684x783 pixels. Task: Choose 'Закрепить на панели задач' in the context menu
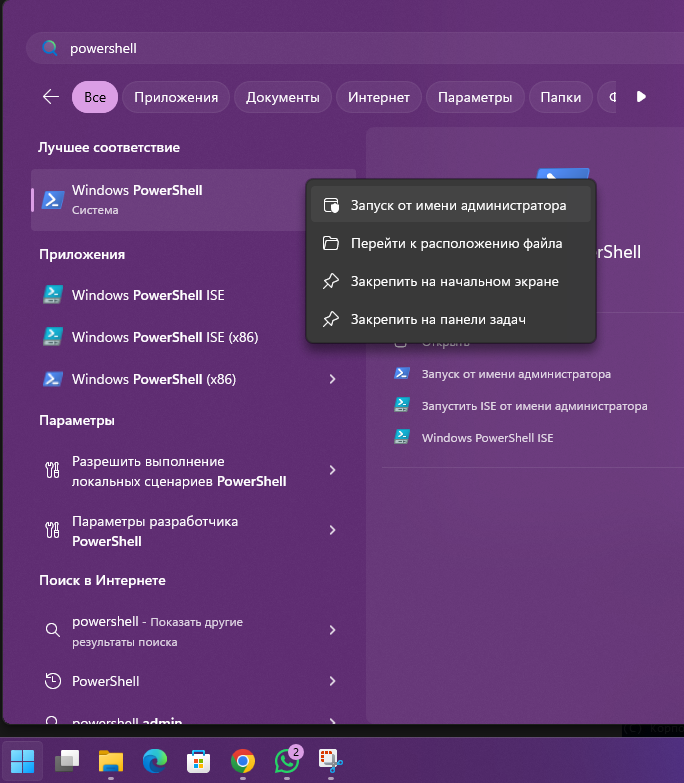click(450, 319)
